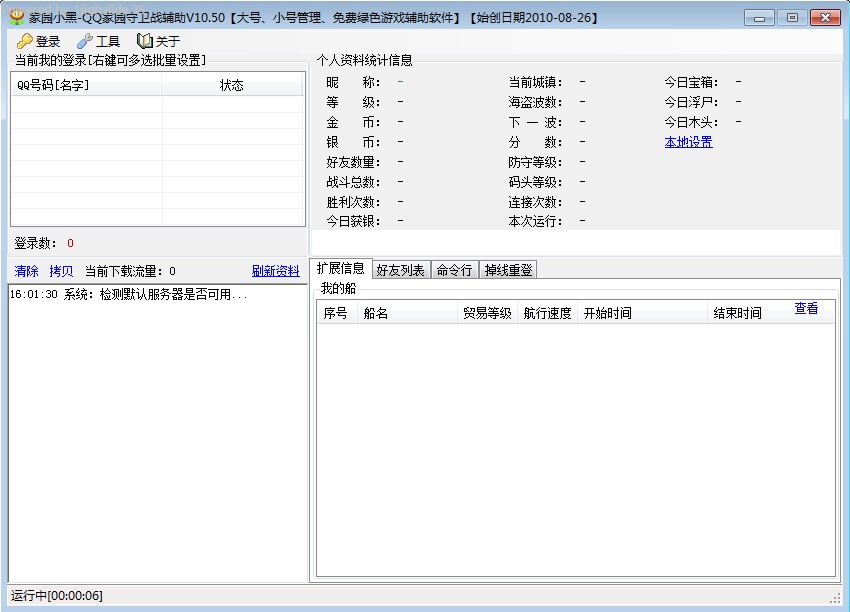Image resolution: width=850 pixels, height=612 pixels.
Task: Click the 贸易等级 column header
Action: point(487,313)
